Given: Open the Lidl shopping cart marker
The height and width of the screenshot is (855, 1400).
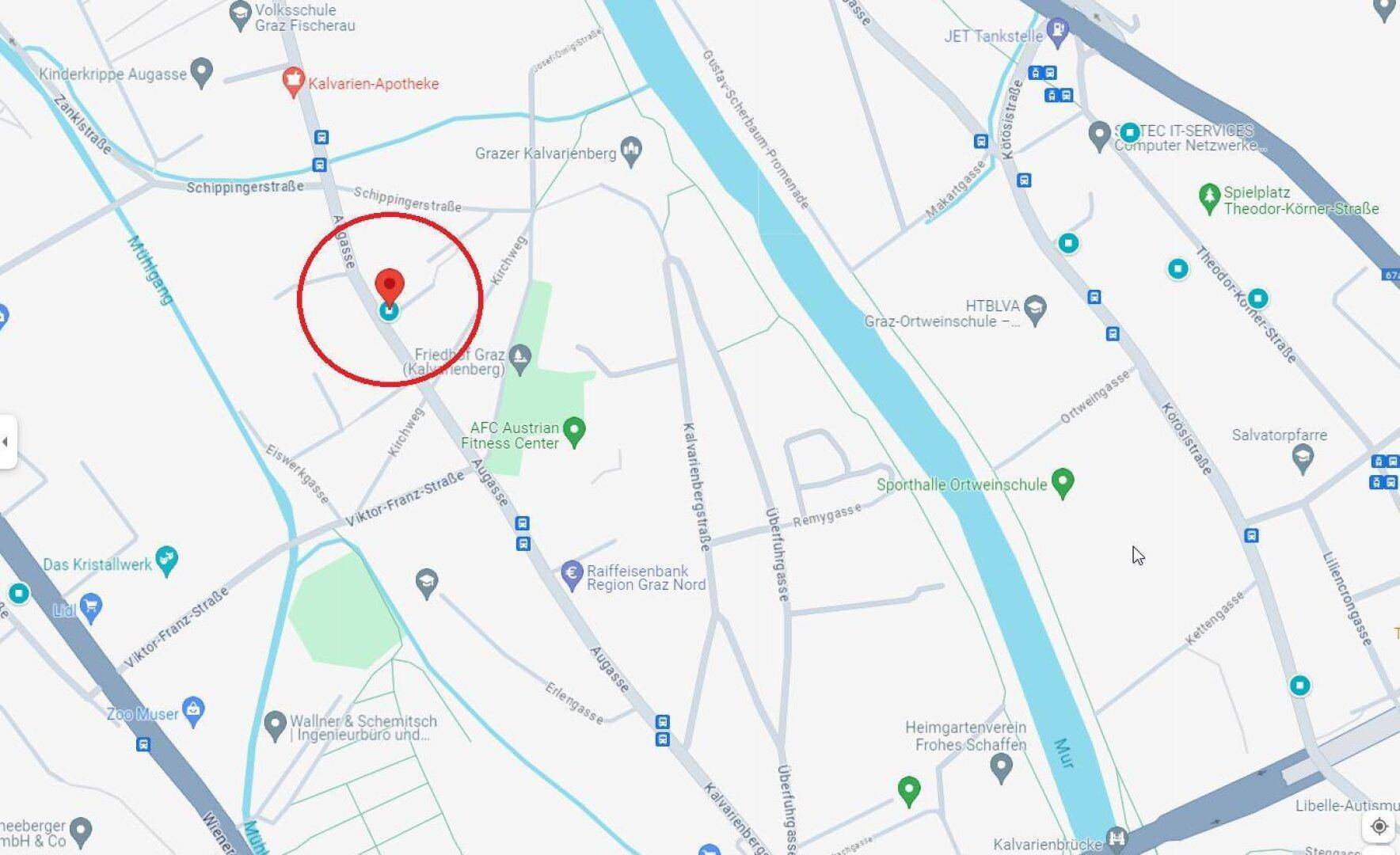Looking at the screenshot, I should click(91, 608).
